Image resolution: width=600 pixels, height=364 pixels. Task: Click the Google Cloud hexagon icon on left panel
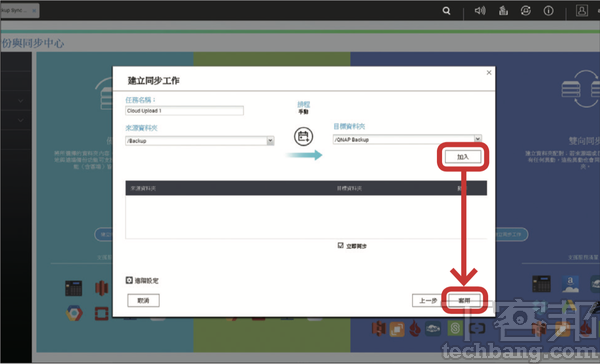coord(74,313)
